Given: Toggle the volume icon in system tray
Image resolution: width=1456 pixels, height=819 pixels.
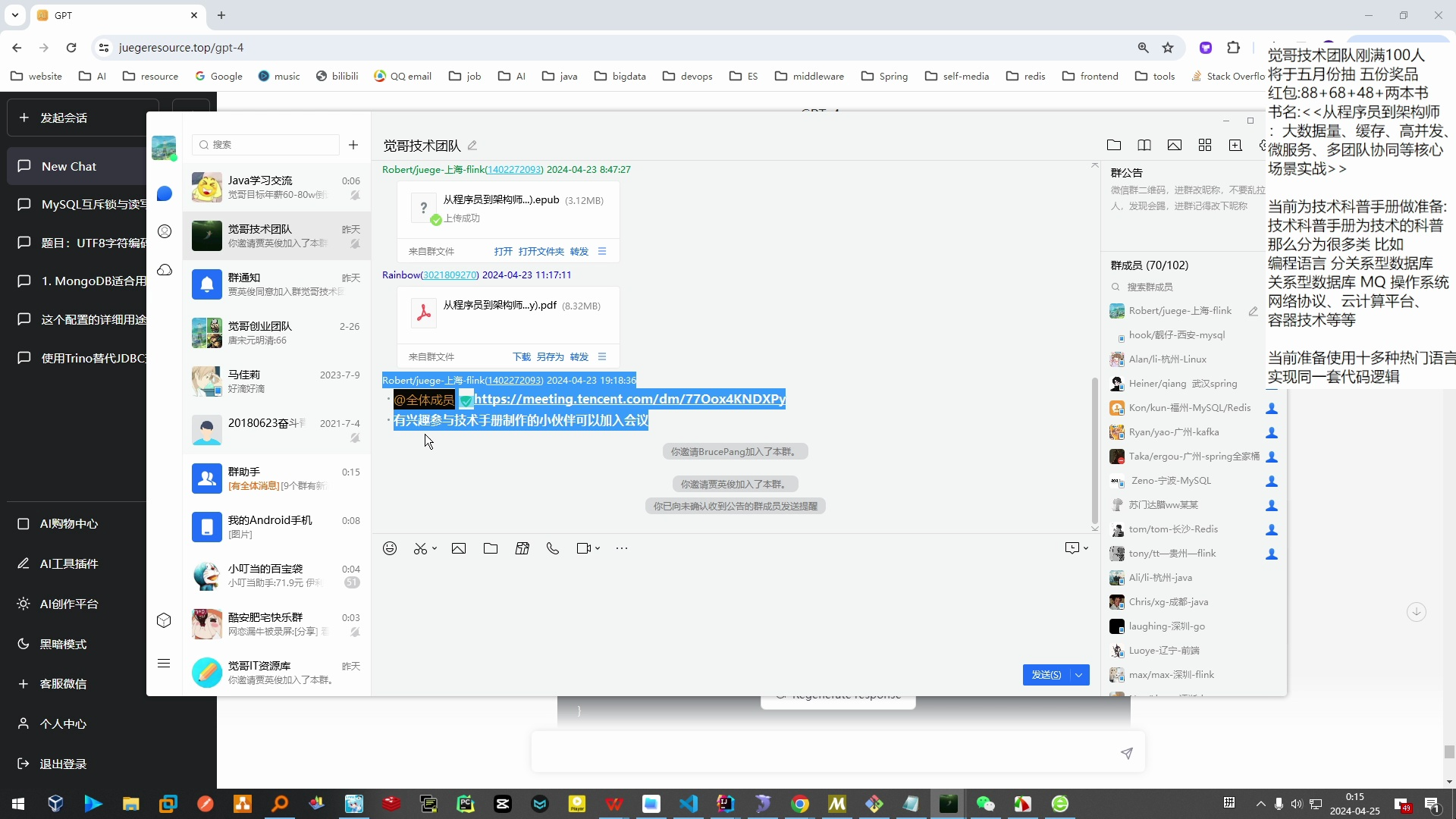Looking at the screenshot, I should [1297, 804].
